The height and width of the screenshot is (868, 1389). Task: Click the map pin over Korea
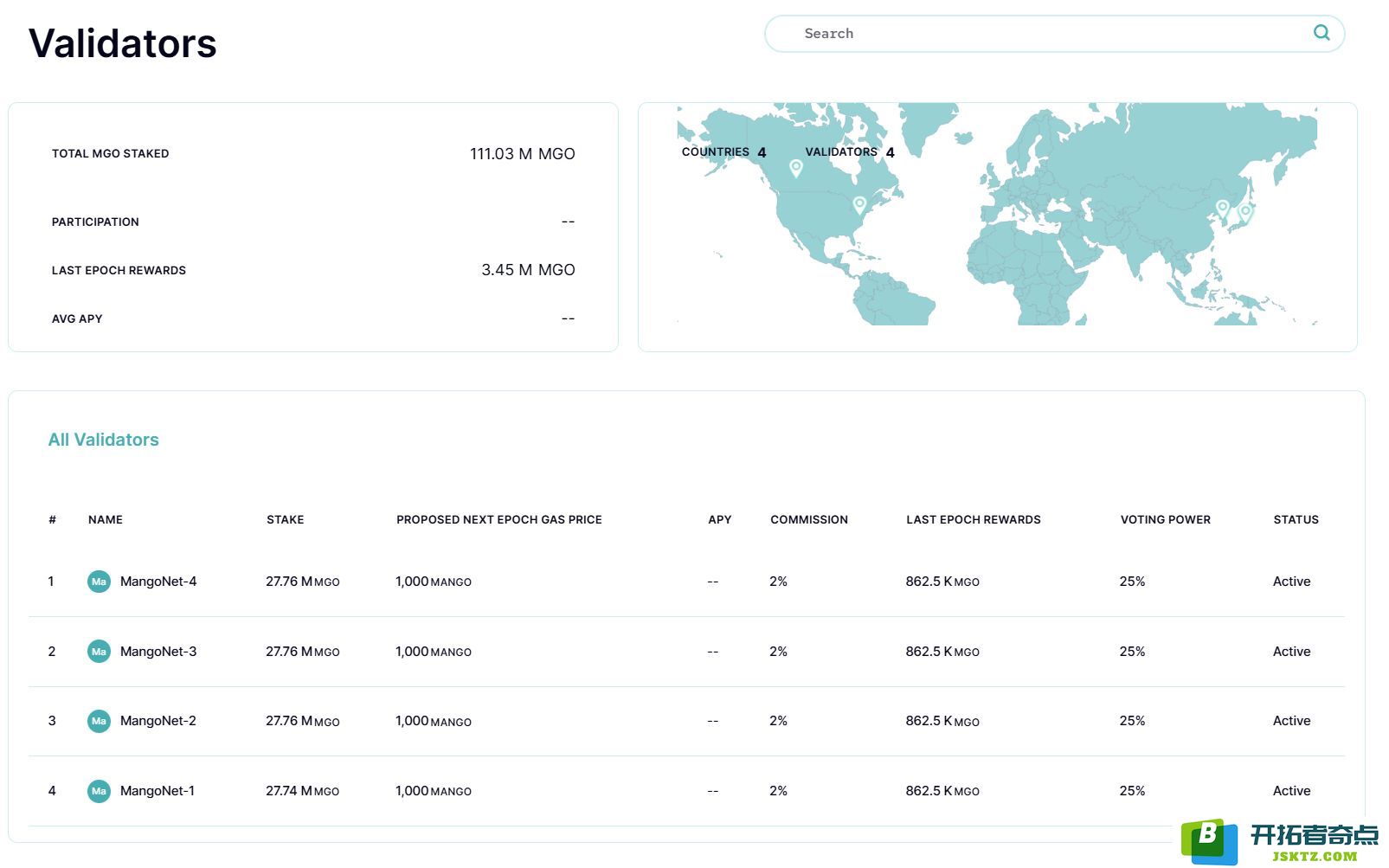1222,209
